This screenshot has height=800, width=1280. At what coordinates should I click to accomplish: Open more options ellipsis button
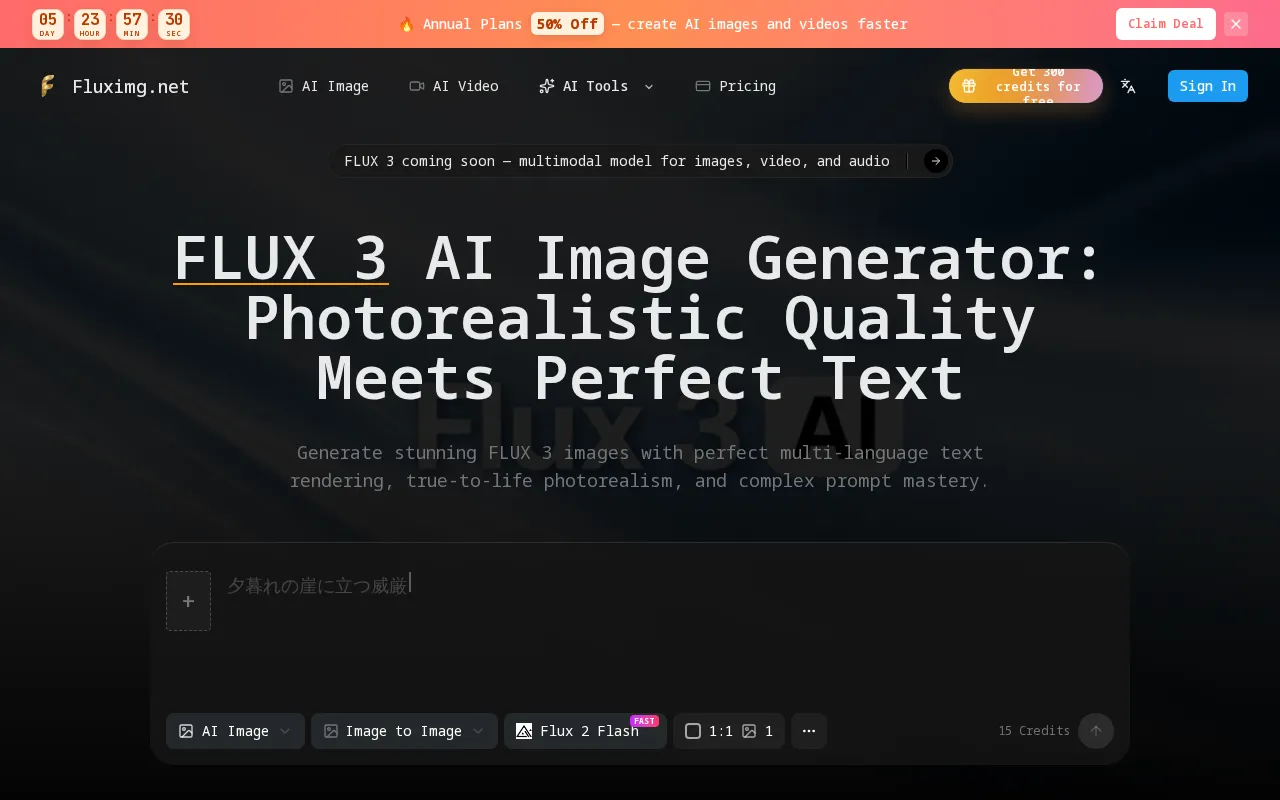pyautogui.click(x=809, y=731)
